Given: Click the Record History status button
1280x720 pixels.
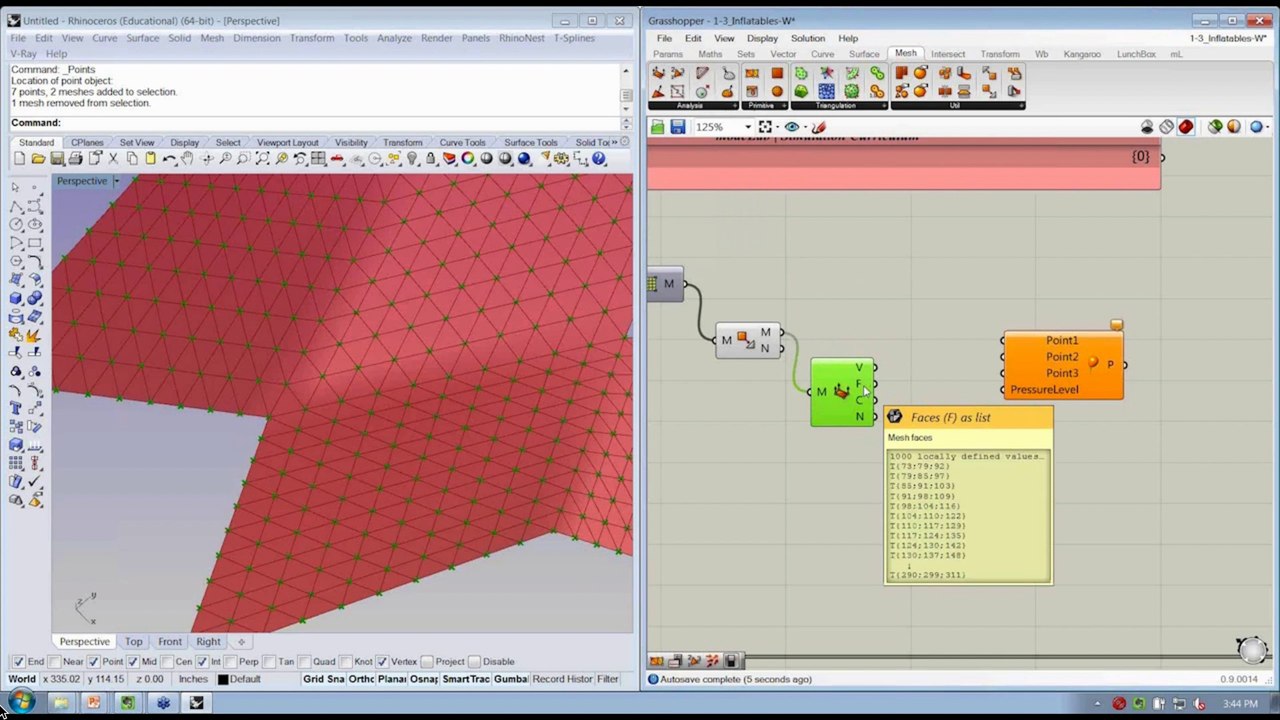Looking at the screenshot, I should [562, 679].
